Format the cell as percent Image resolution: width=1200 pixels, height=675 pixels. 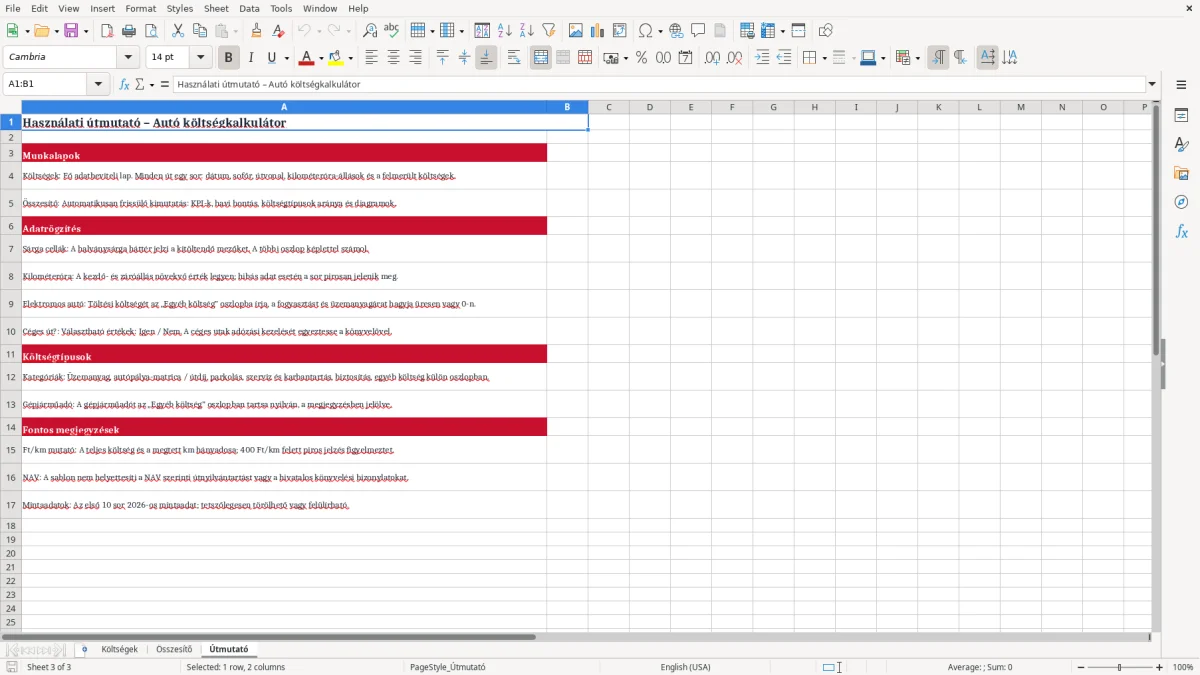coord(641,58)
